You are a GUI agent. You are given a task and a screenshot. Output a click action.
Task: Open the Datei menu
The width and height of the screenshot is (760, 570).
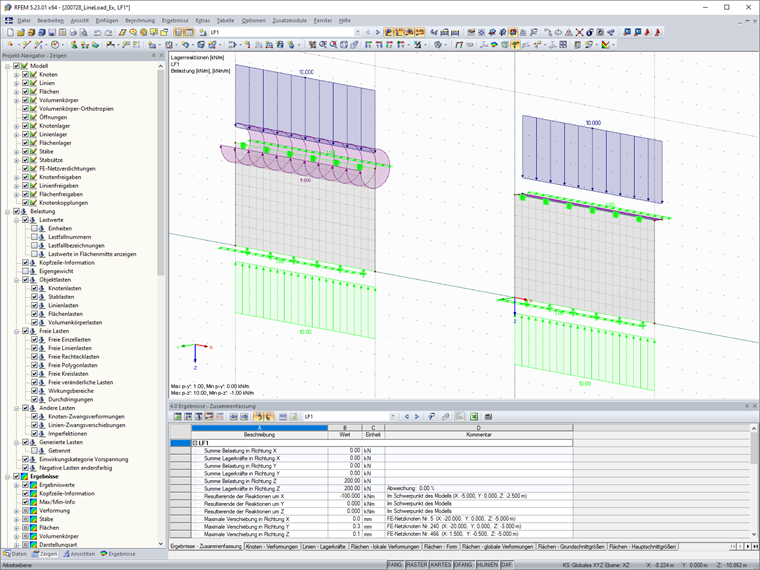(x=24, y=20)
